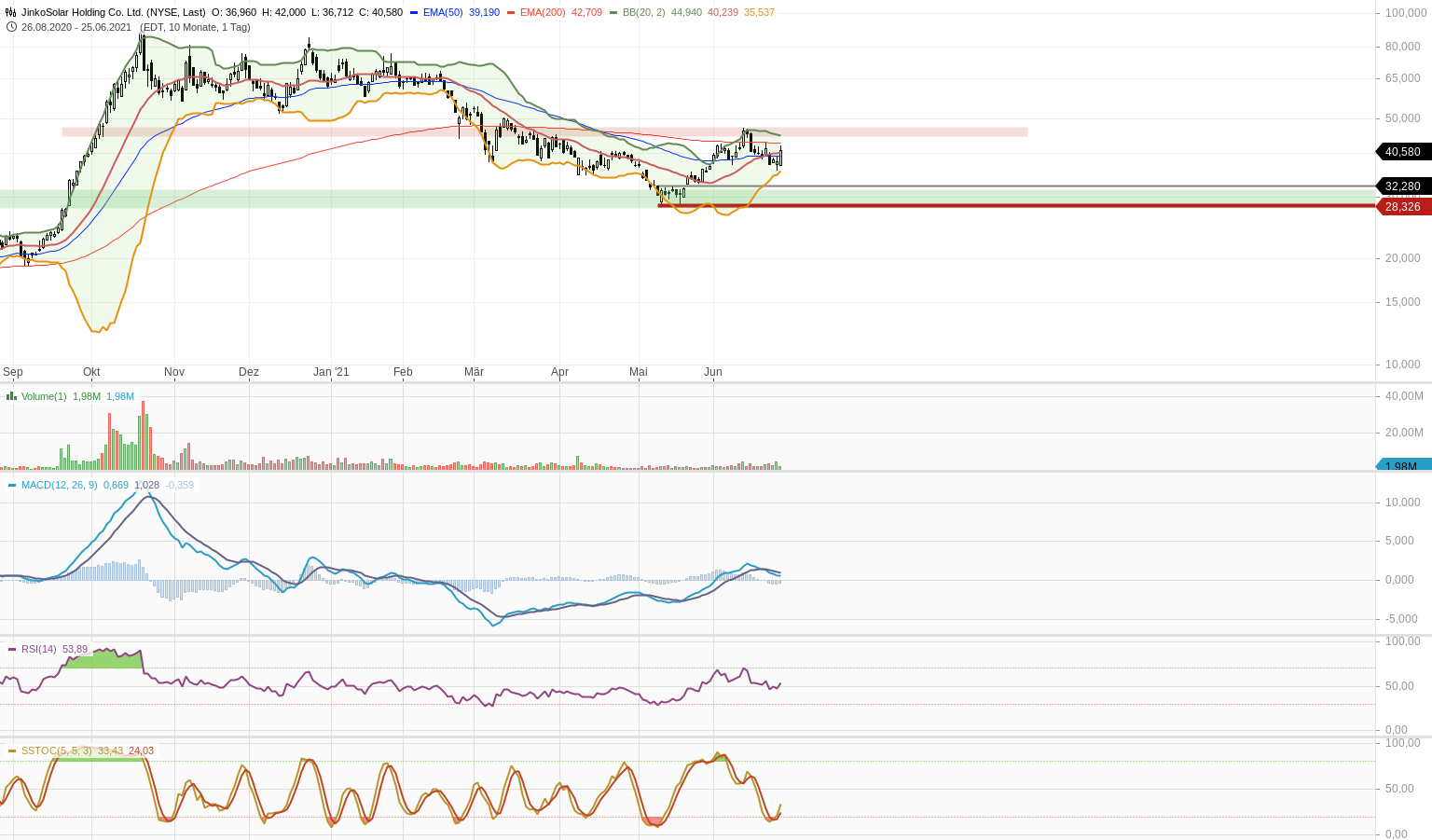Image resolution: width=1432 pixels, height=840 pixels.
Task: Click the black 40,580 current price tag
Action: click(1403, 152)
